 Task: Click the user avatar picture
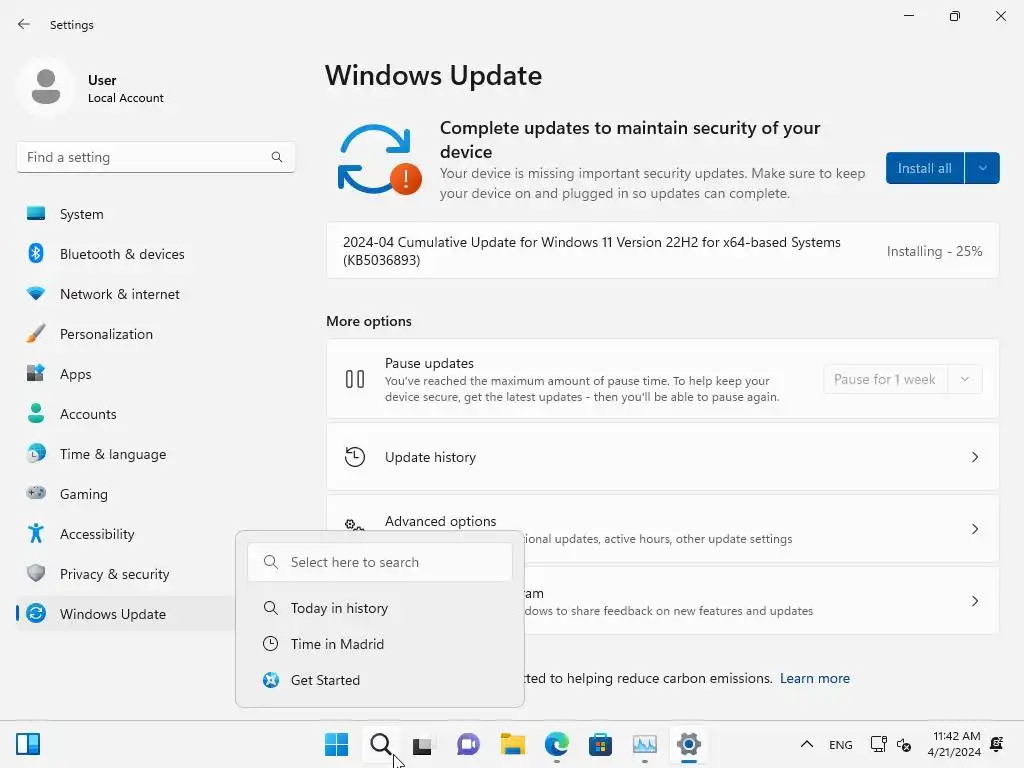46,88
